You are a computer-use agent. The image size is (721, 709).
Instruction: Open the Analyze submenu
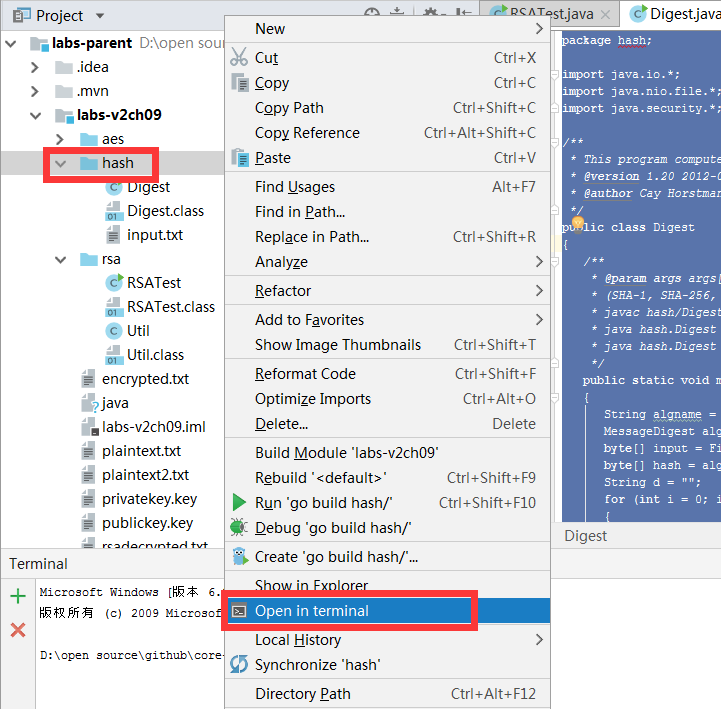click(x=387, y=262)
